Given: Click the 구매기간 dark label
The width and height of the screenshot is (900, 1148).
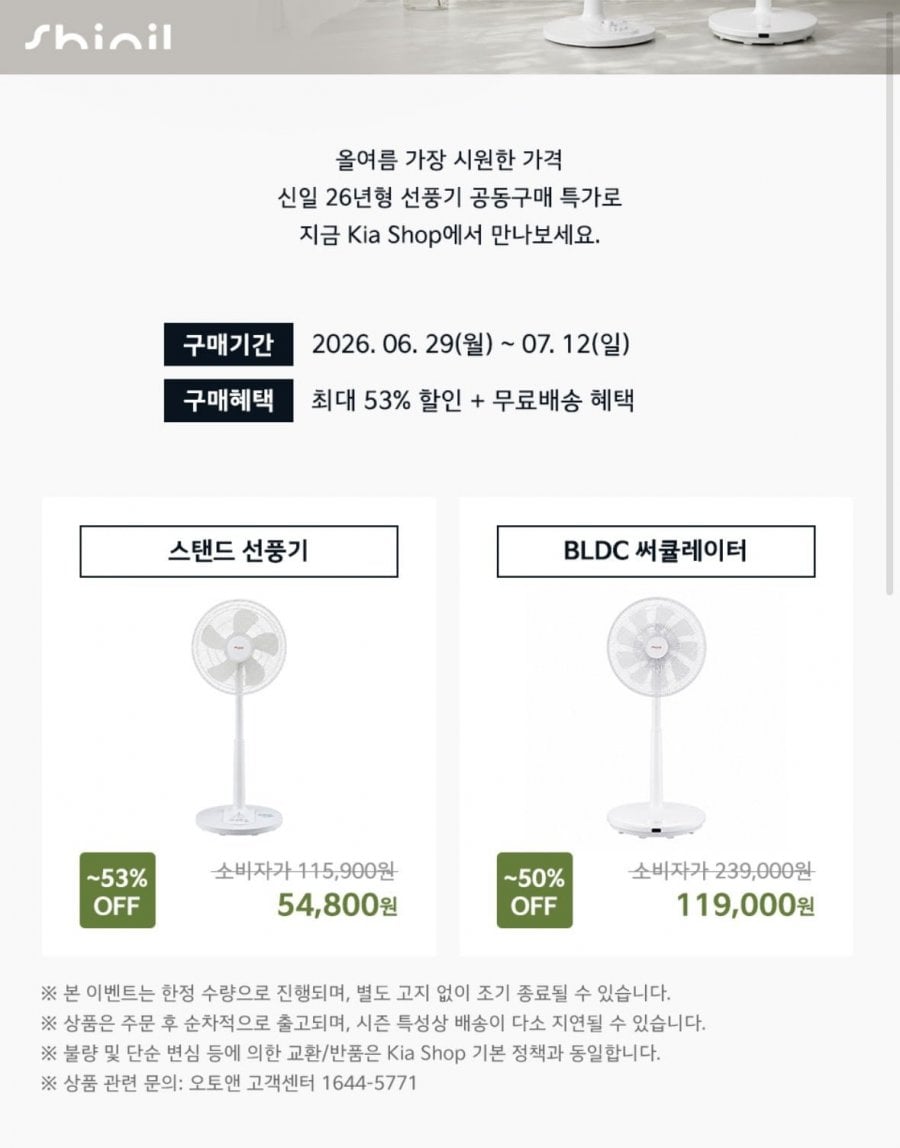Looking at the screenshot, I should tap(228, 344).
